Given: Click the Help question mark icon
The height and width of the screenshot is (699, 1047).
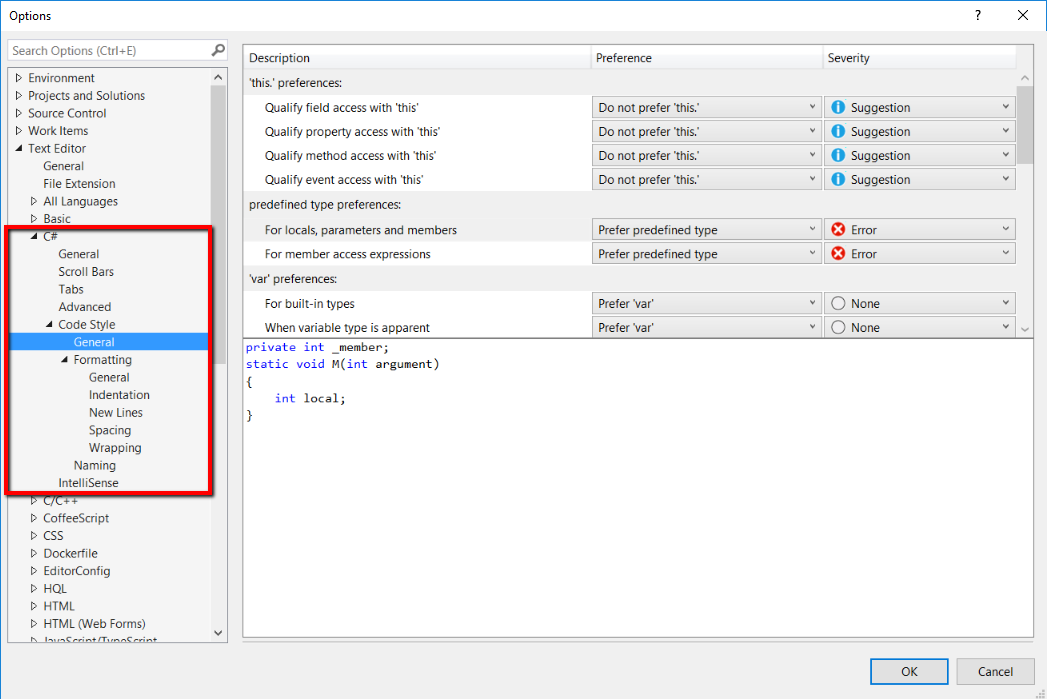Looking at the screenshot, I should 977,15.
